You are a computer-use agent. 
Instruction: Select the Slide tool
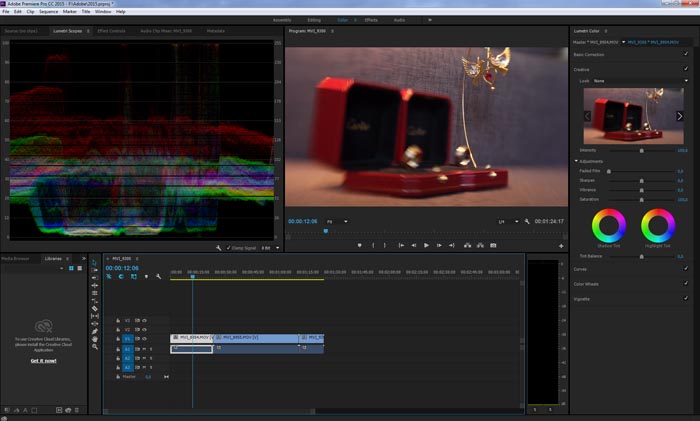click(95, 323)
